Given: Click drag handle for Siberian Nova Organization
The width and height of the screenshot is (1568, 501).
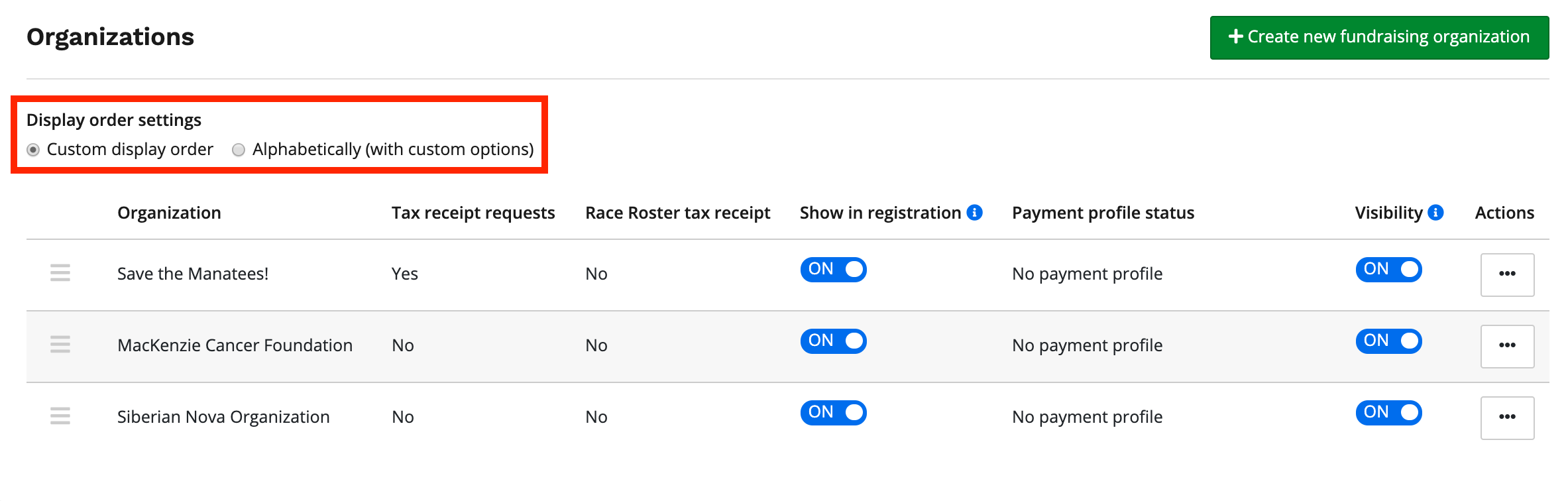Looking at the screenshot, I should 60,416.
